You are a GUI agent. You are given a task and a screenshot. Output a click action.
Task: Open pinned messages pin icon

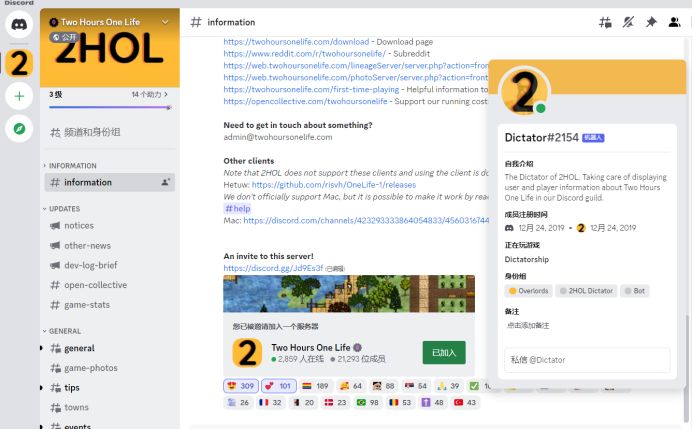coord(651,22)
